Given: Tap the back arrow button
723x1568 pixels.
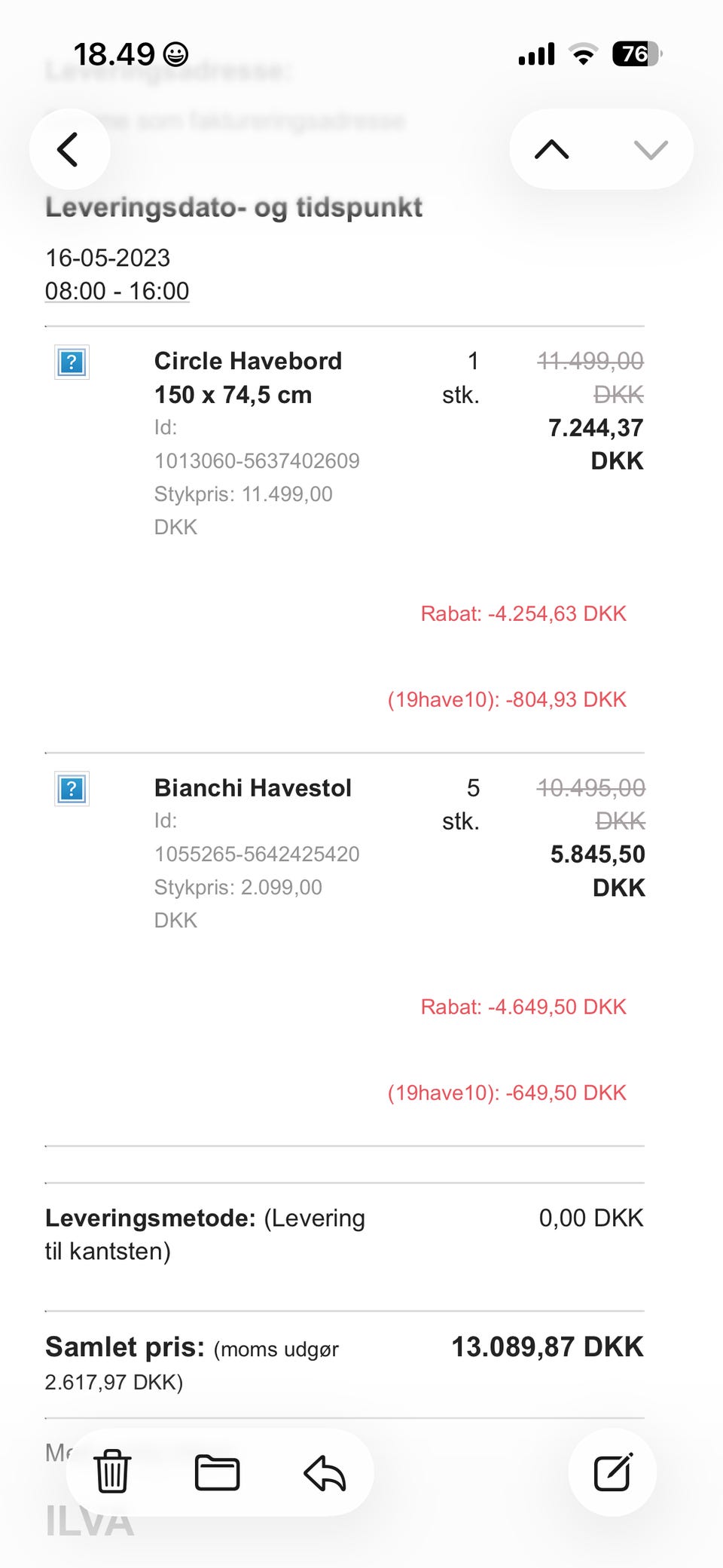Looking at the screenshot, I should tap(69, 149).
